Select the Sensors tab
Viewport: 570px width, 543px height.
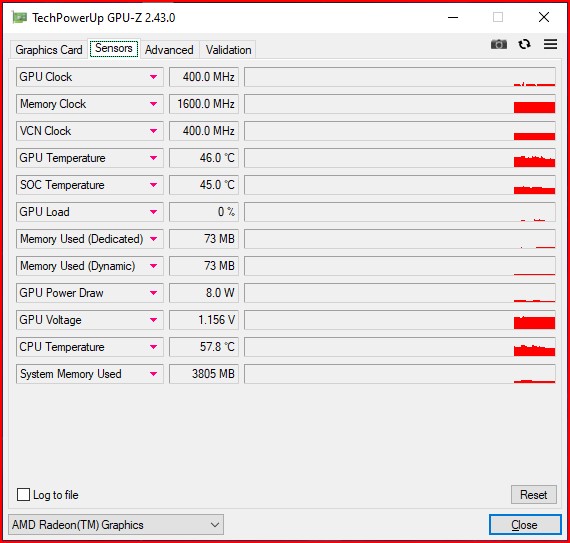pyautogui.click(x=114, y=48)
